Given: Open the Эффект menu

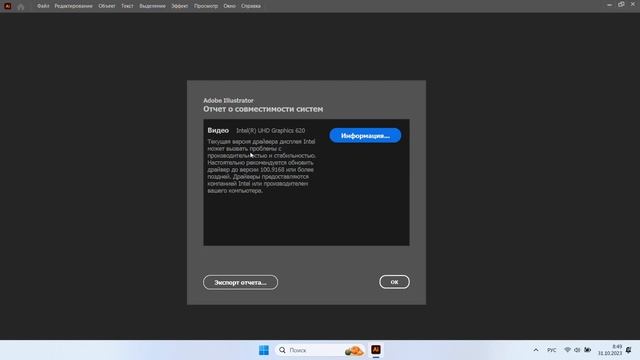Looking at the screenshot, I should [x=180, y=6].
